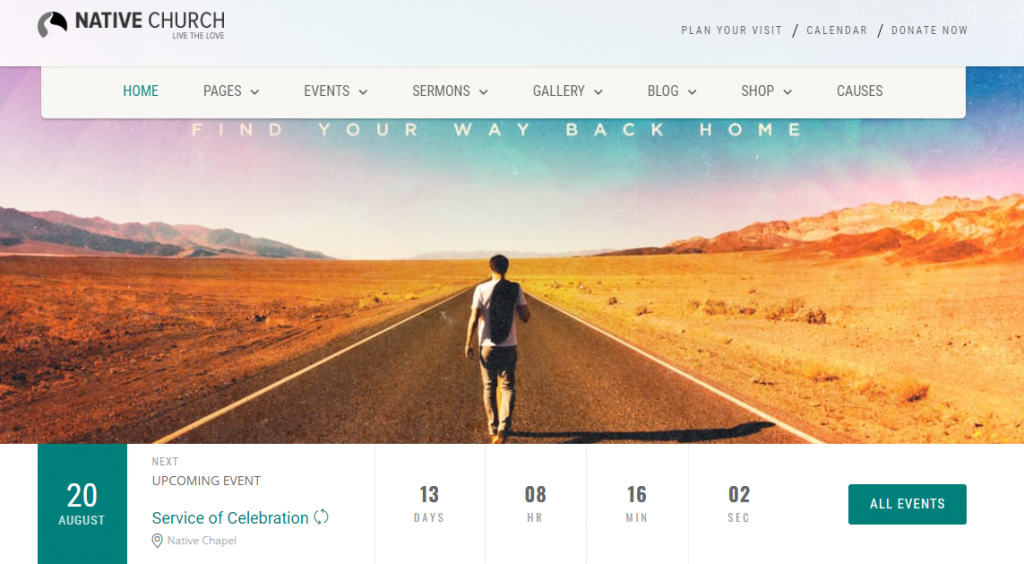Click the Donate Now link
1024x564 pixels.
(x=929, y=30)
